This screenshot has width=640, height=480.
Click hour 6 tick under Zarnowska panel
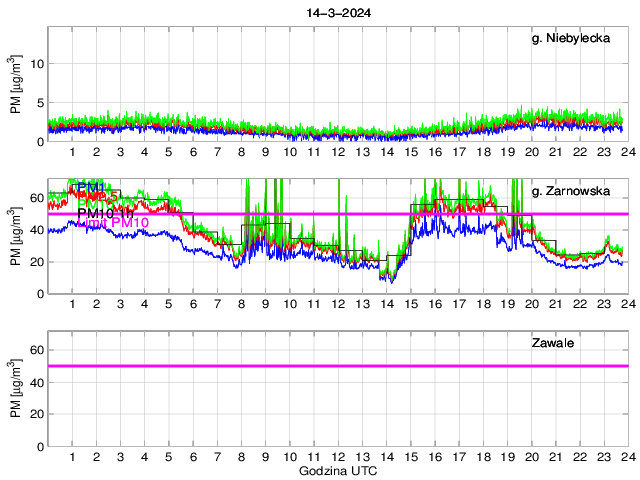[x=193, y=304]
